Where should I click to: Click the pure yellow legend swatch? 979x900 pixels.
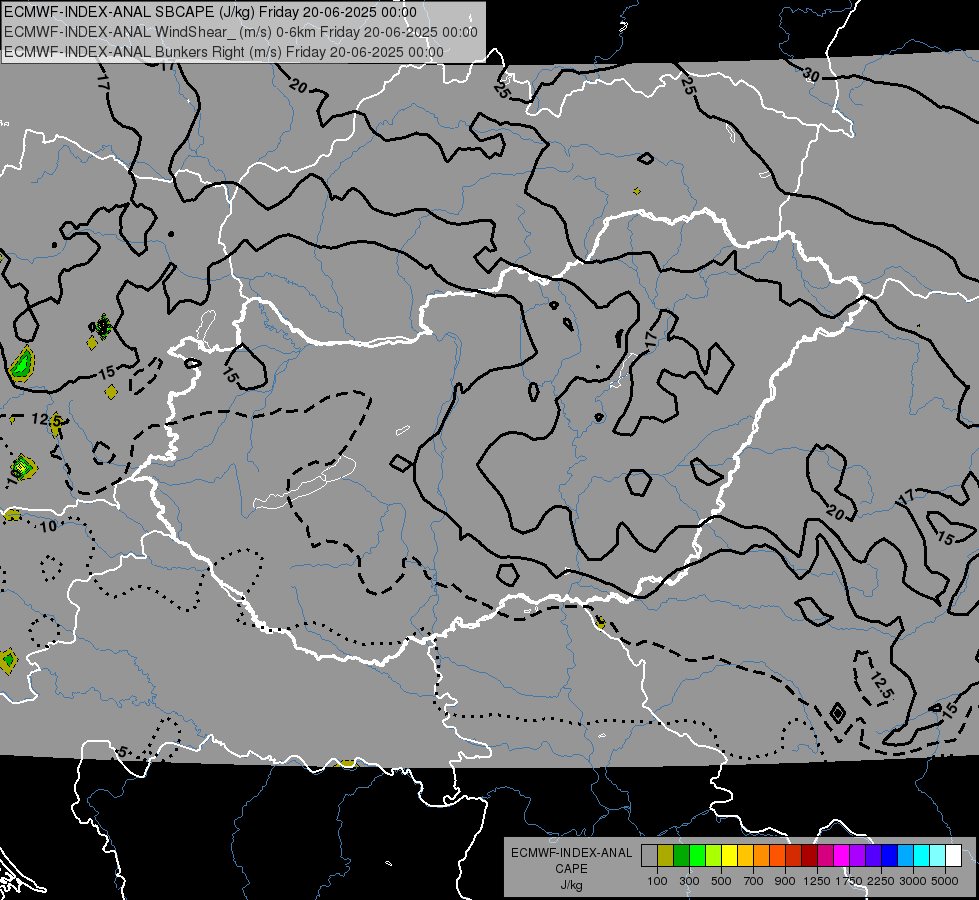click(x=729, y=856)
